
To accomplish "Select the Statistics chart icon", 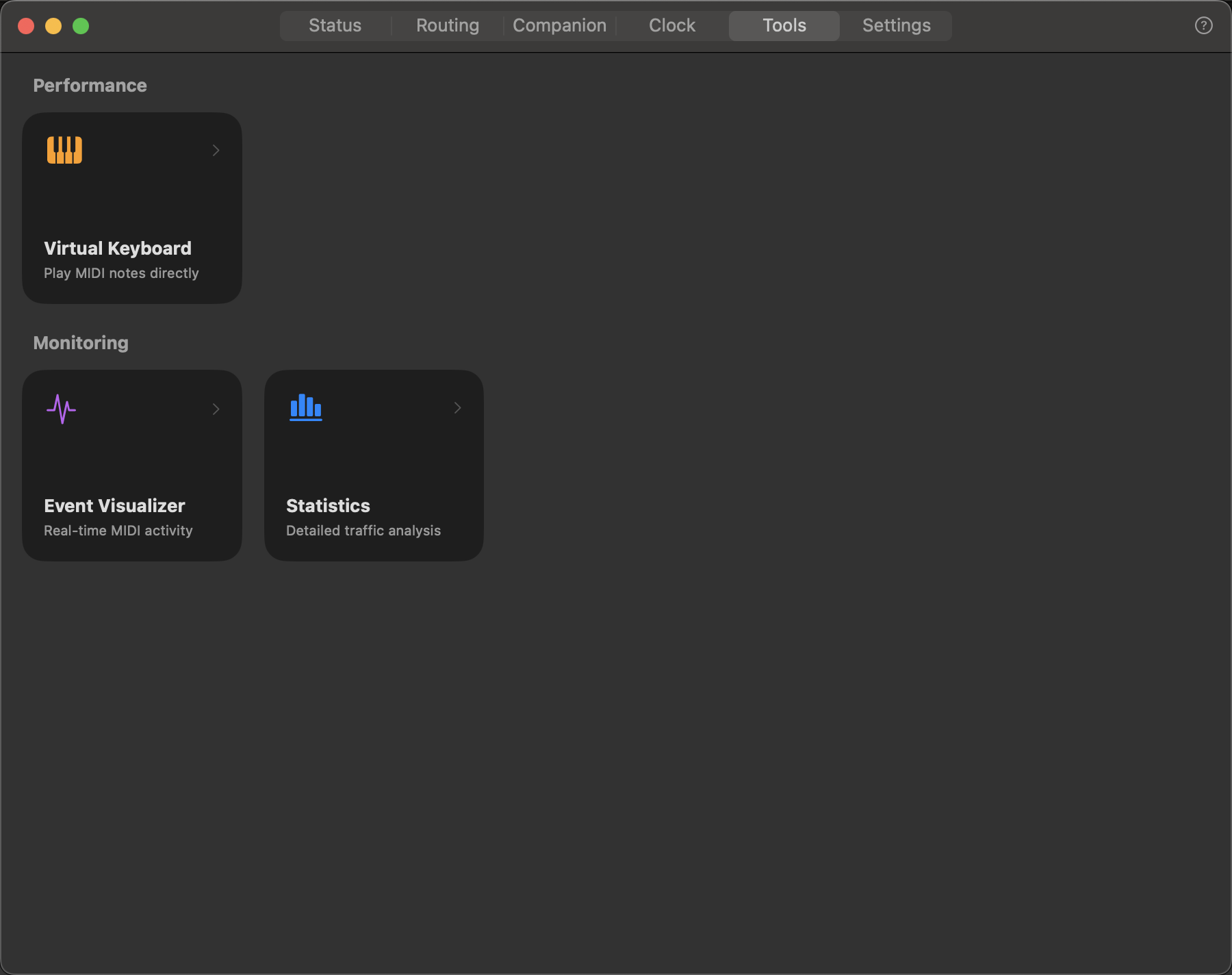I will (305, 407).
